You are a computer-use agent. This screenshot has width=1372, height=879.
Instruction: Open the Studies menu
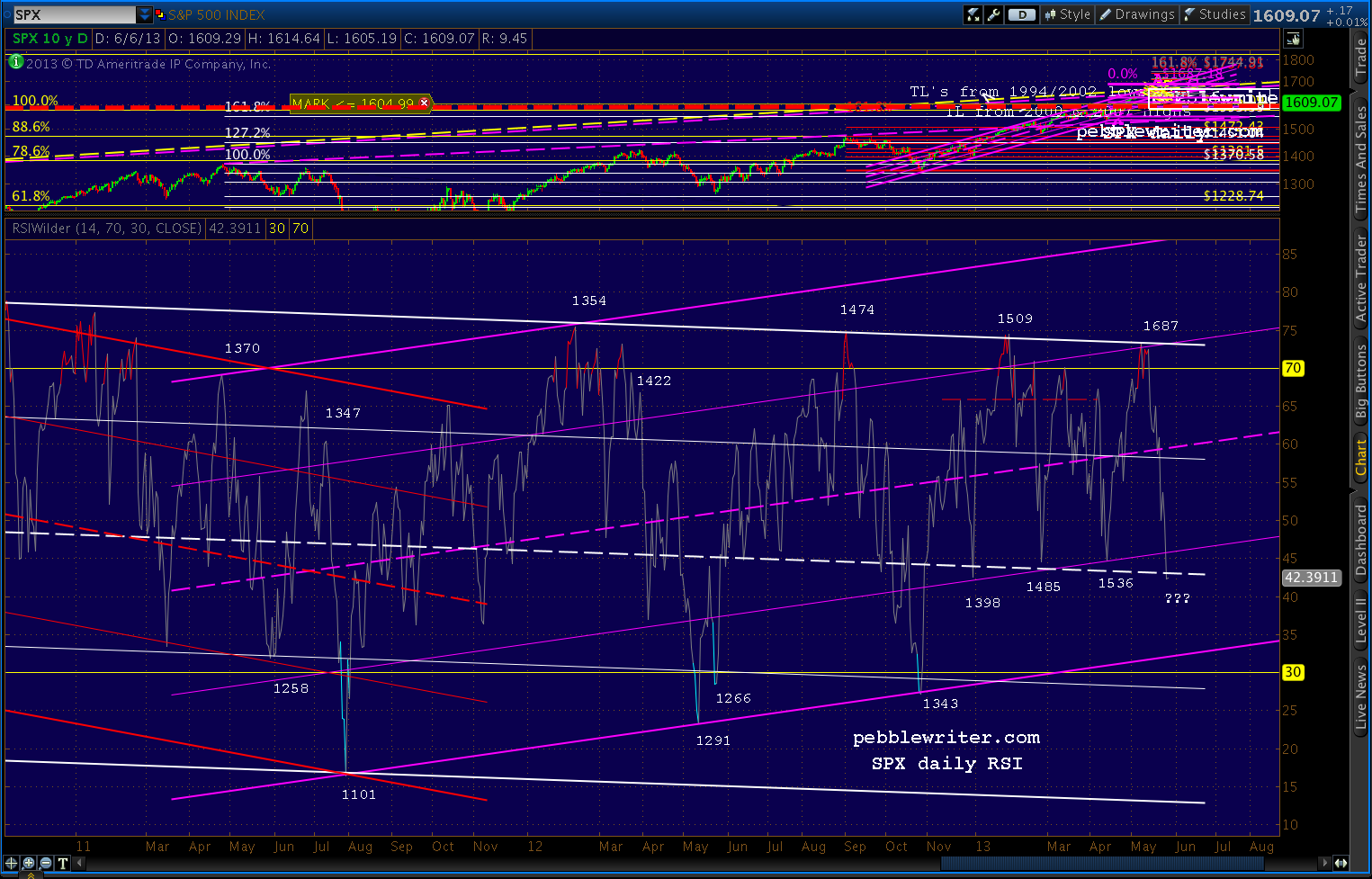1214,14
